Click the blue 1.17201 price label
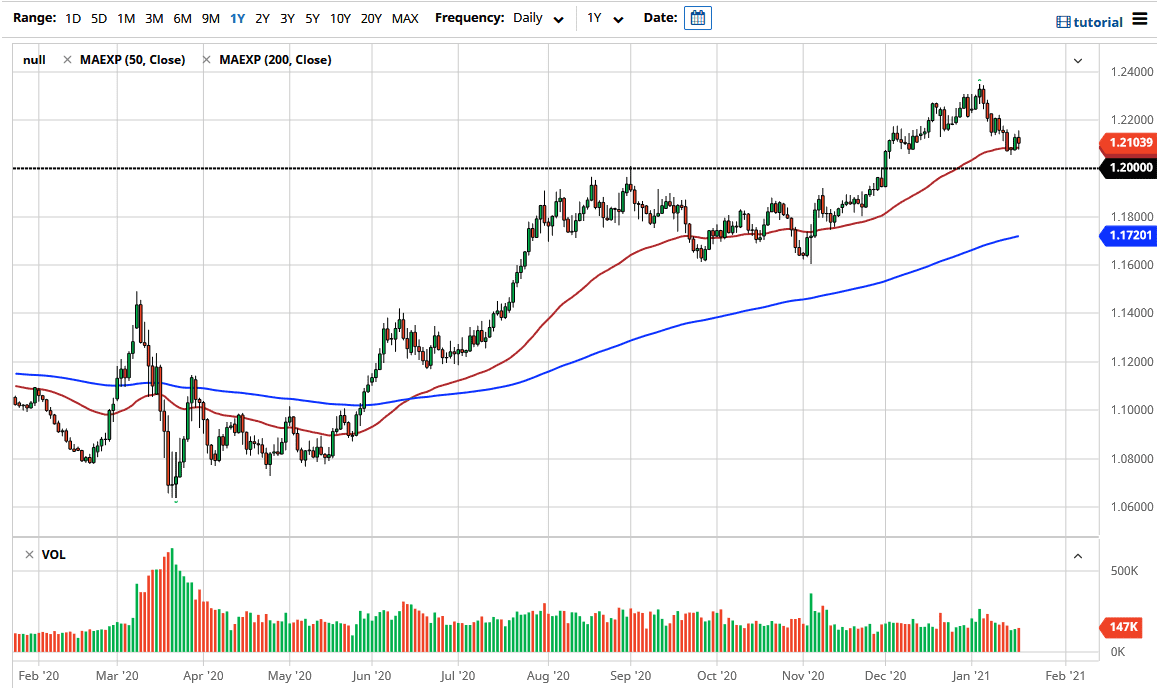Screen dimensions: 1157x696 pos(1128,235)
